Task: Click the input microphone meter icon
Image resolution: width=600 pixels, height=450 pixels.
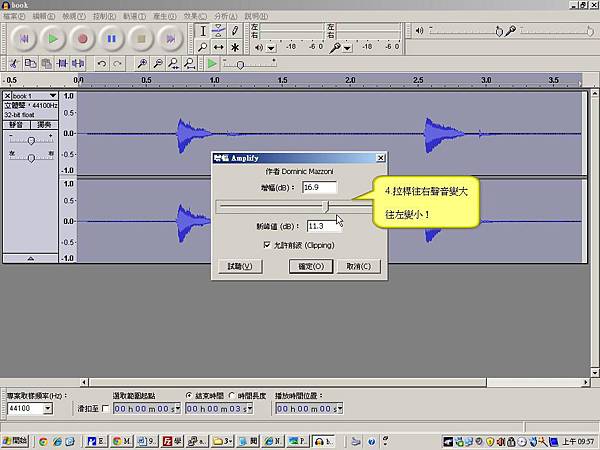Action: 335,47
